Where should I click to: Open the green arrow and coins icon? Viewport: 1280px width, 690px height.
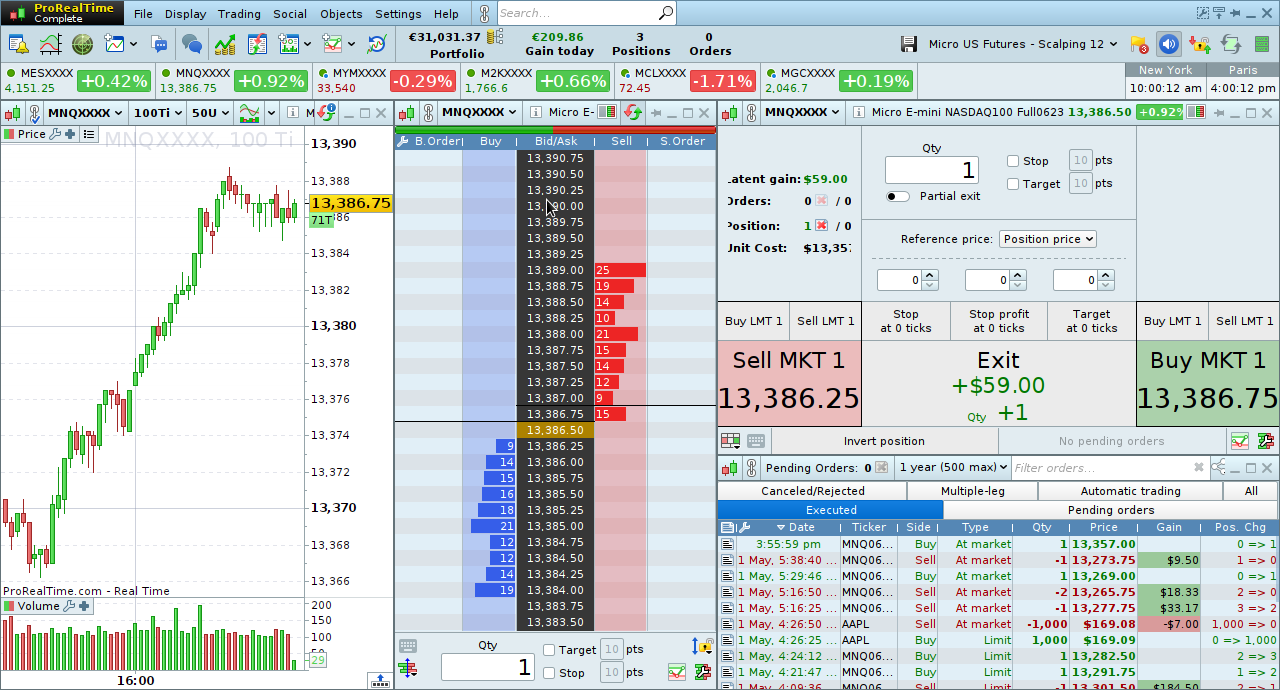click(x=225, y=44)
